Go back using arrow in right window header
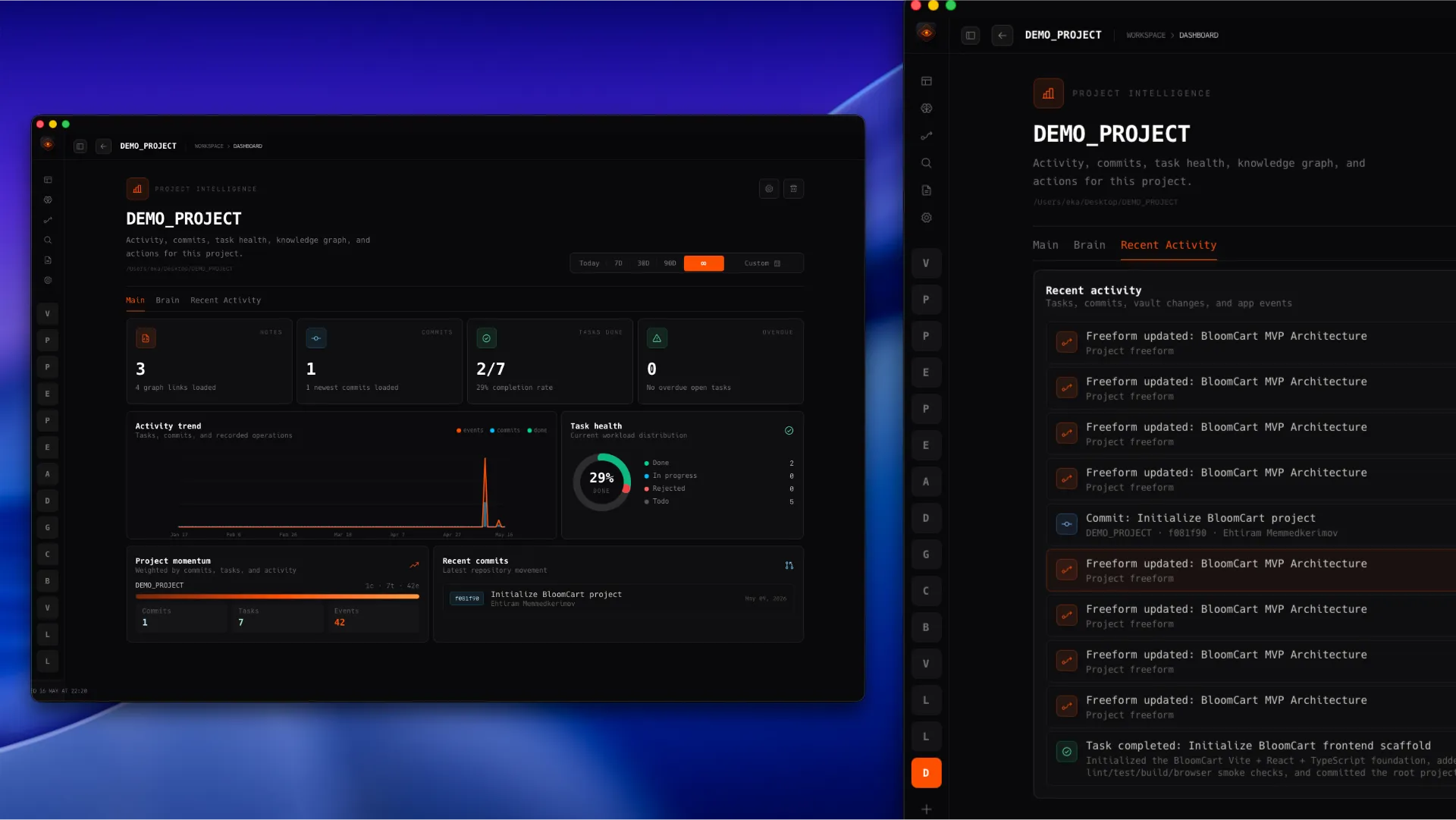Viewport: 1456px width, 820px height. pyautogui.click(x=1002, y=36)
